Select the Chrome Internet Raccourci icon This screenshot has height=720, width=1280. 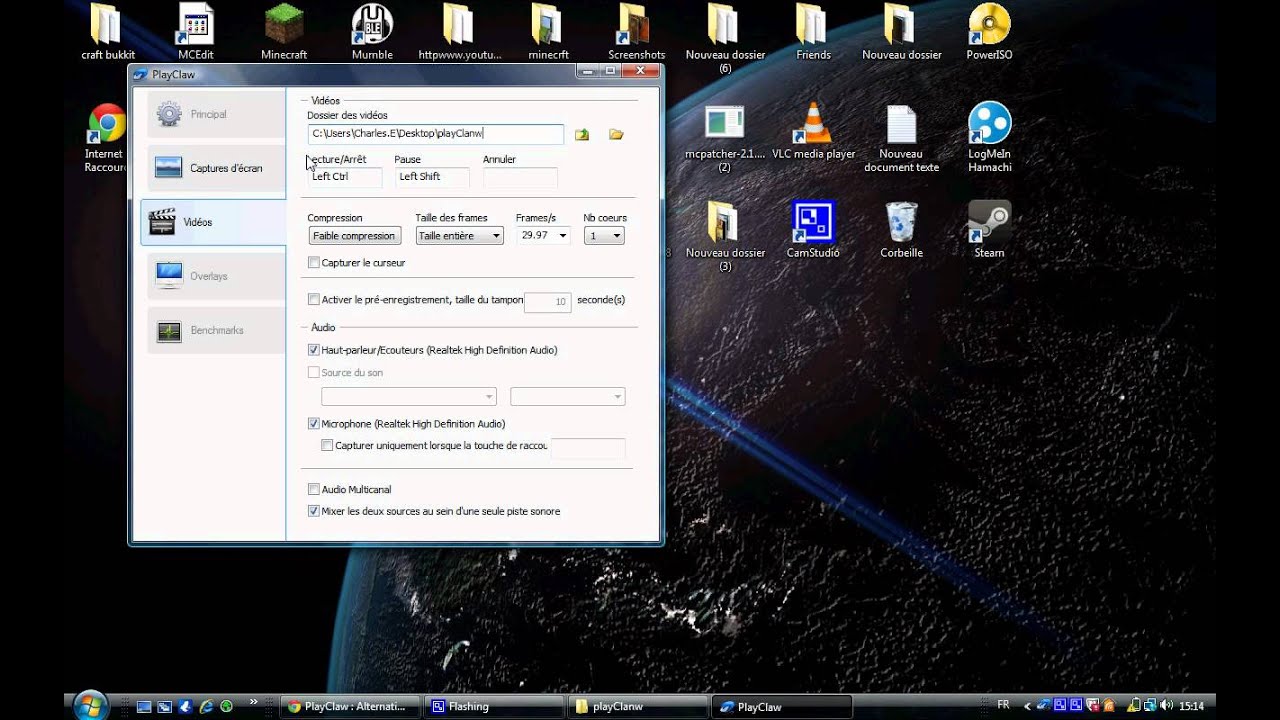106,138
